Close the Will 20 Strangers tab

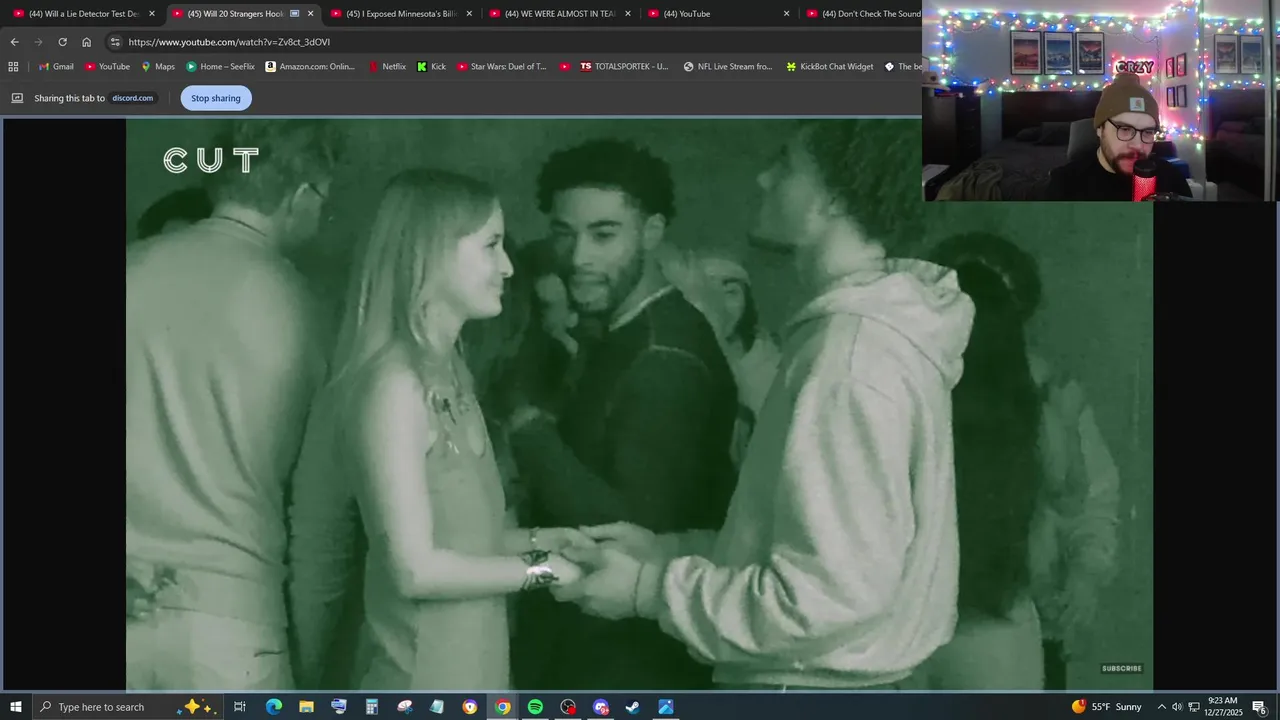pyautogui.click(x=311, y=14)
